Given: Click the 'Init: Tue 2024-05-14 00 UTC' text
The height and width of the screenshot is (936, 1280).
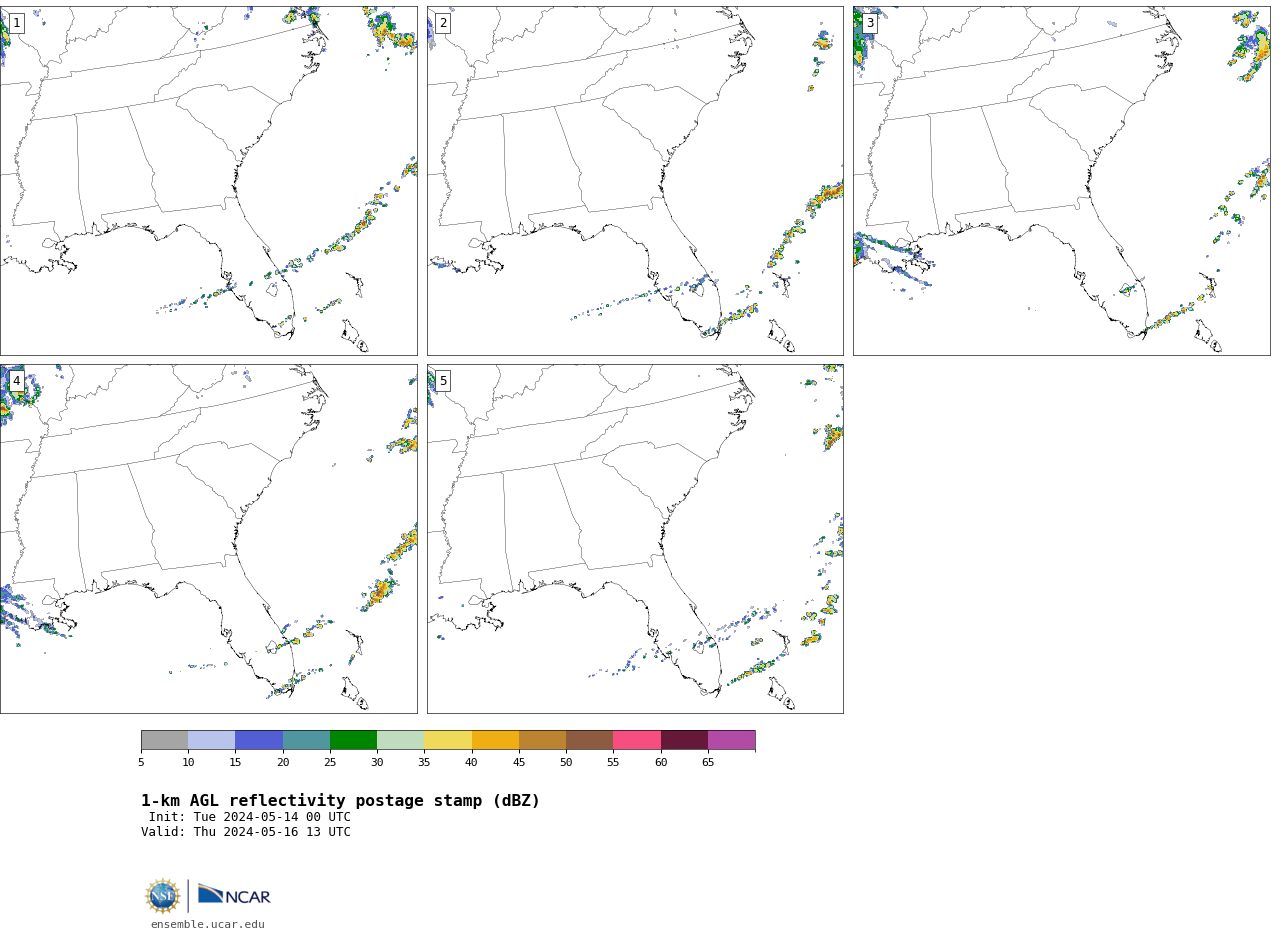Looking at the screenshot, I should pyautogui.click(x=250, y=817).
